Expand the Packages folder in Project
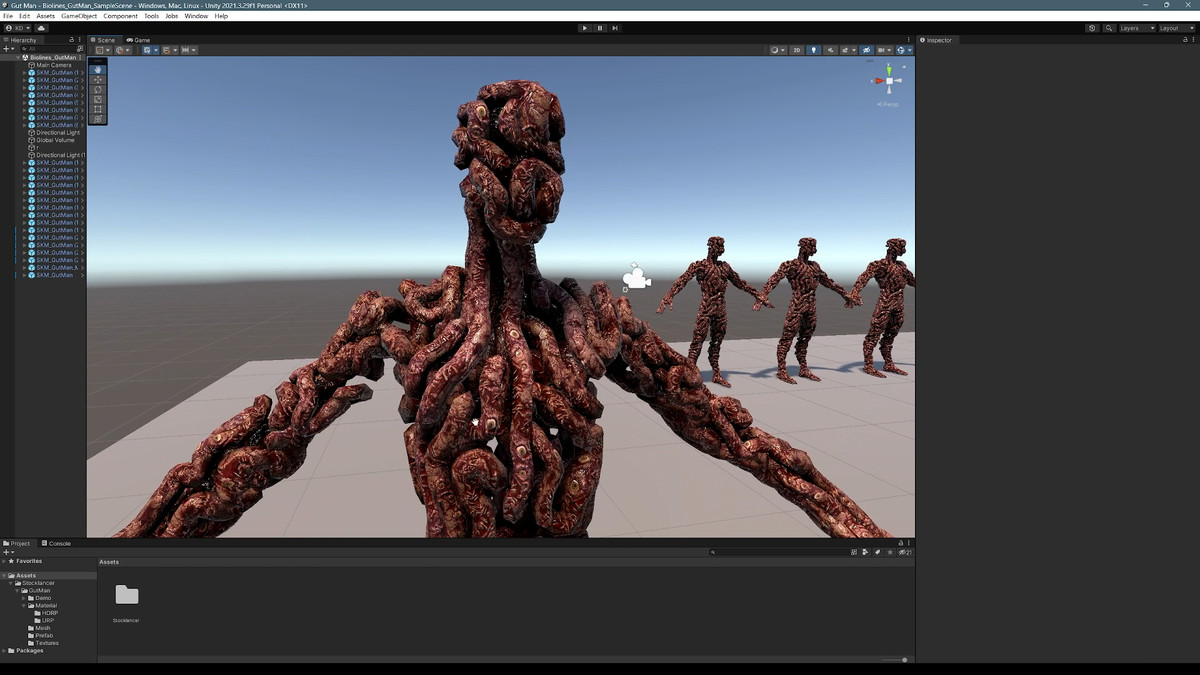The width and height of the screenshot is (1200, 675). (x=4, y=651)
